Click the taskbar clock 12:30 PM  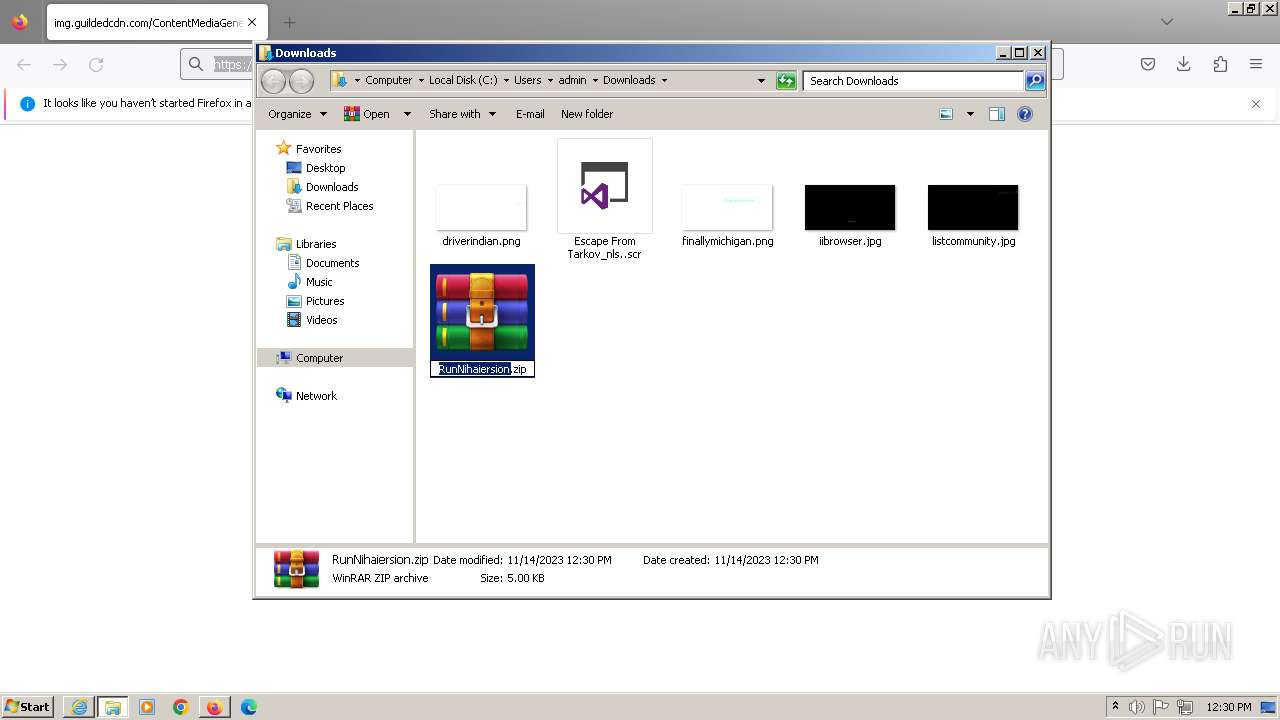point(1229,707)
